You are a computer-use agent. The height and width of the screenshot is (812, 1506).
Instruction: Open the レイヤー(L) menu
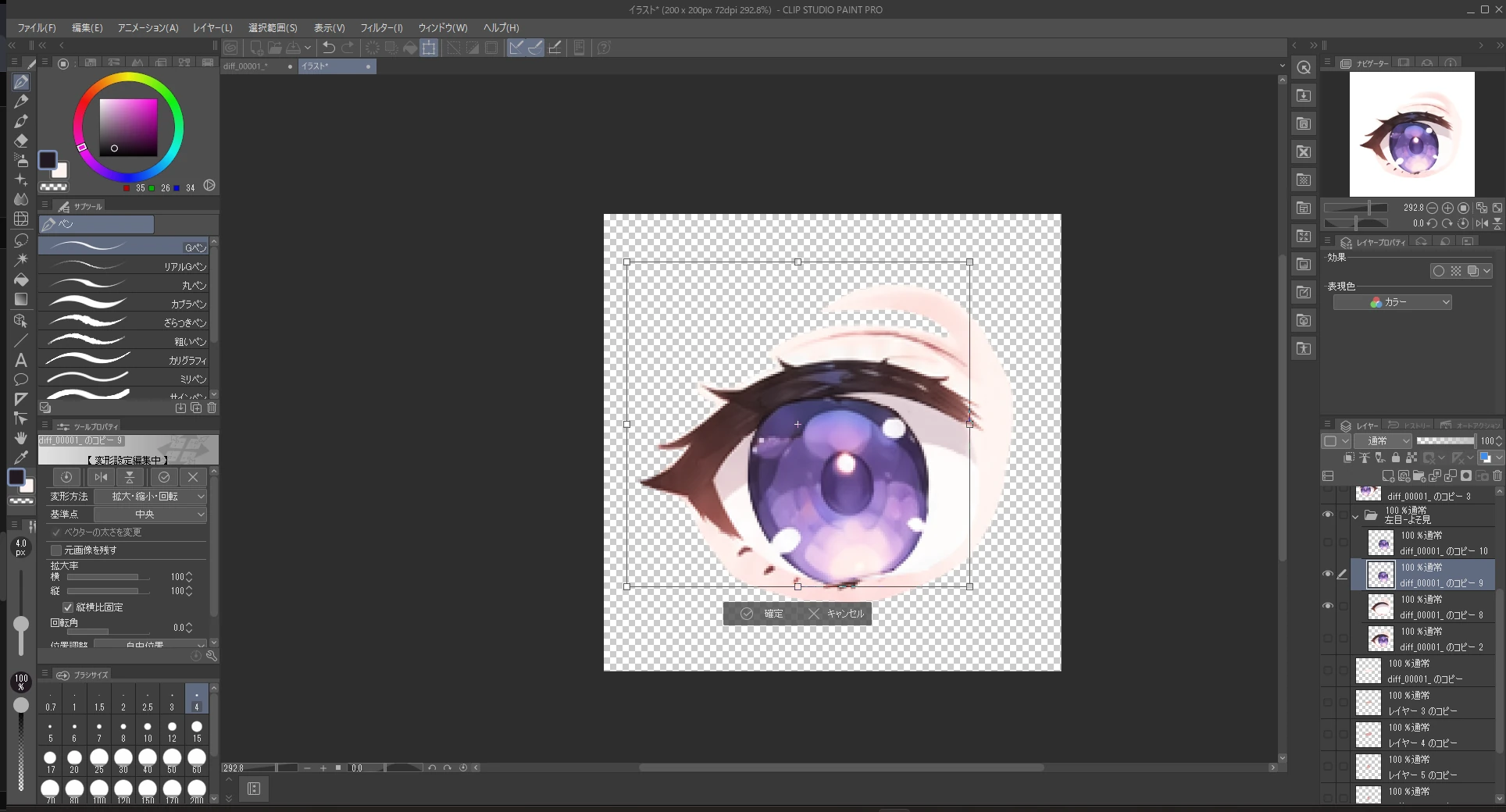(212, 28)
